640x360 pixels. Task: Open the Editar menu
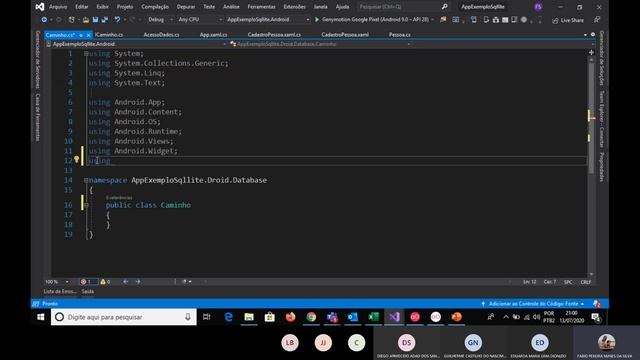tap(82, 7)
